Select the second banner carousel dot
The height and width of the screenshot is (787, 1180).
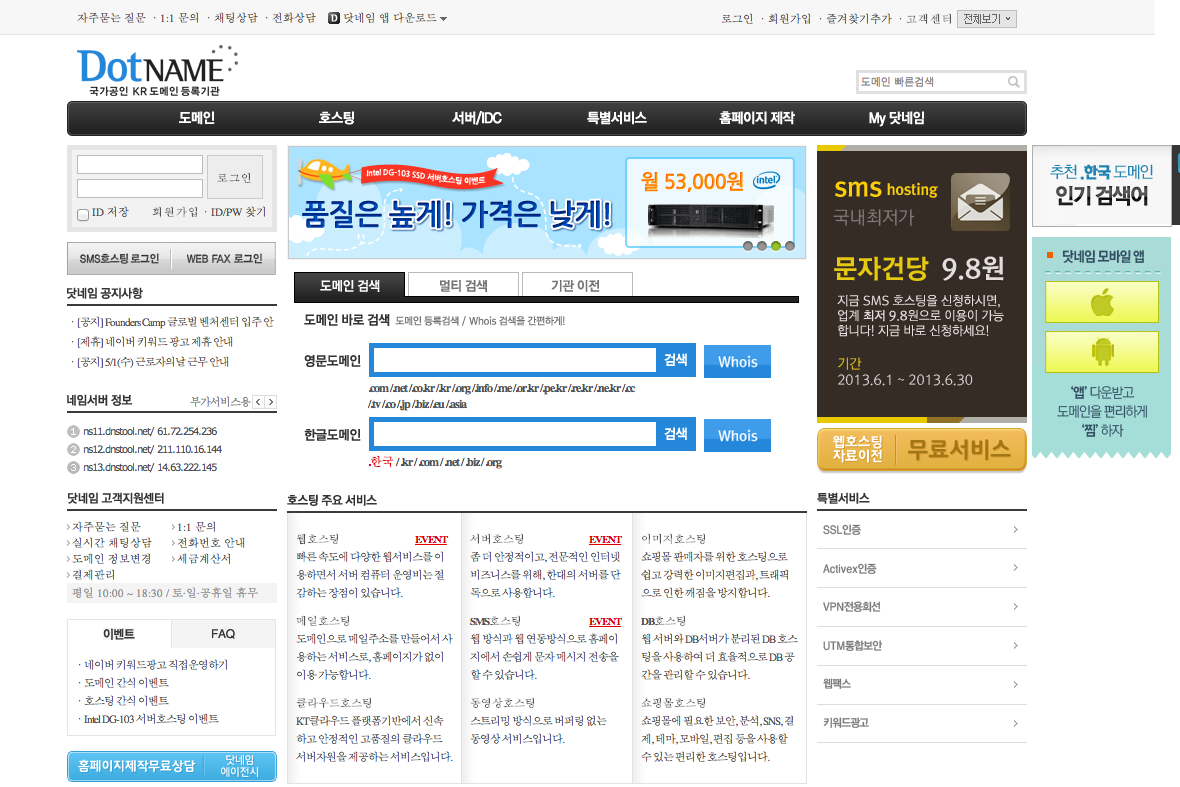tap(762, 246)
